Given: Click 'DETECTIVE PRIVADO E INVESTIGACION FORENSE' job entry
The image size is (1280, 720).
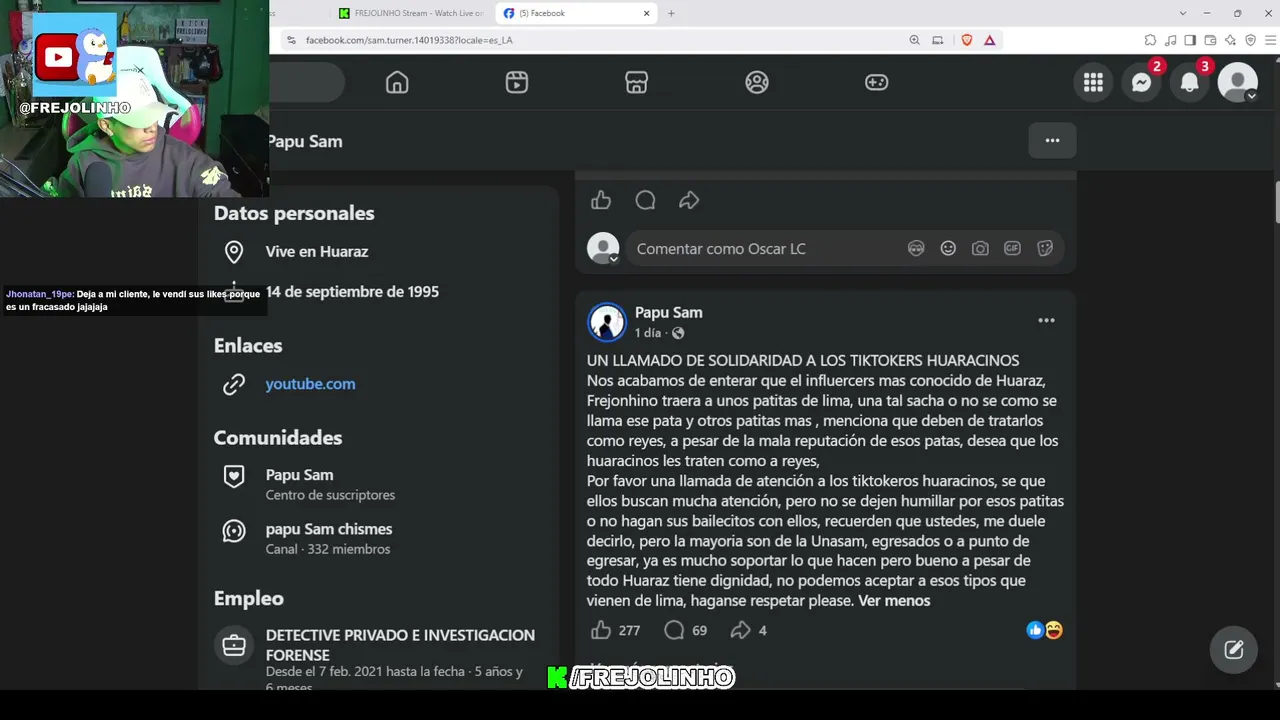Looking at the screenshot, I should (400, 645).
